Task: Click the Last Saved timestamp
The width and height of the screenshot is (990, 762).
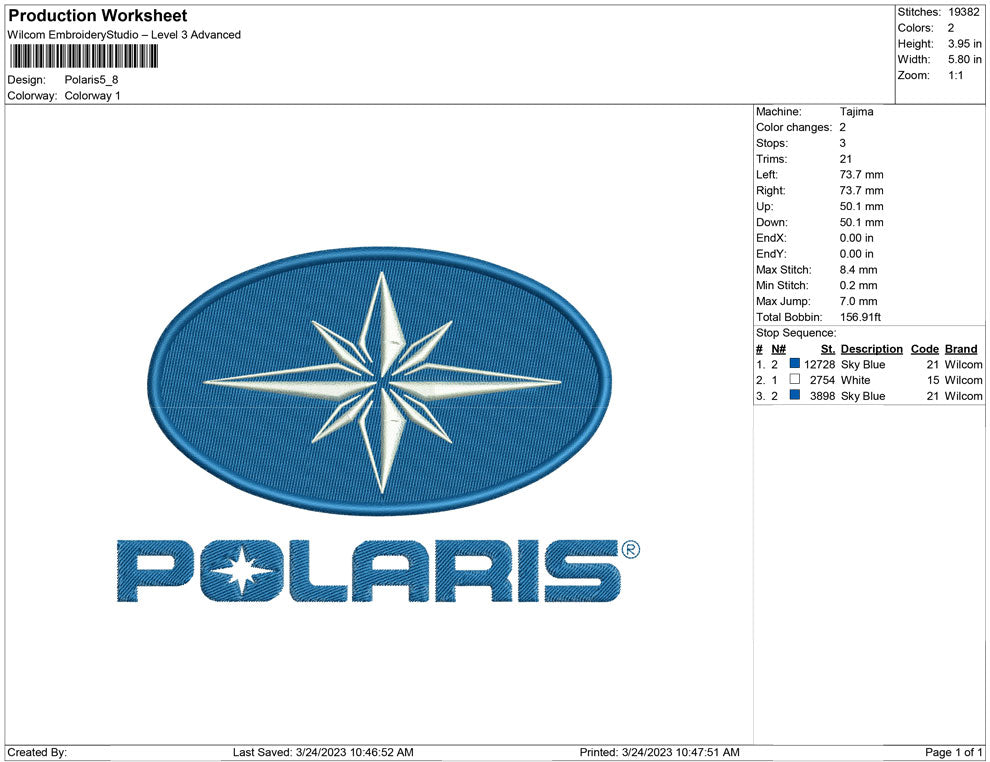Action: click(x=323, y=752)
